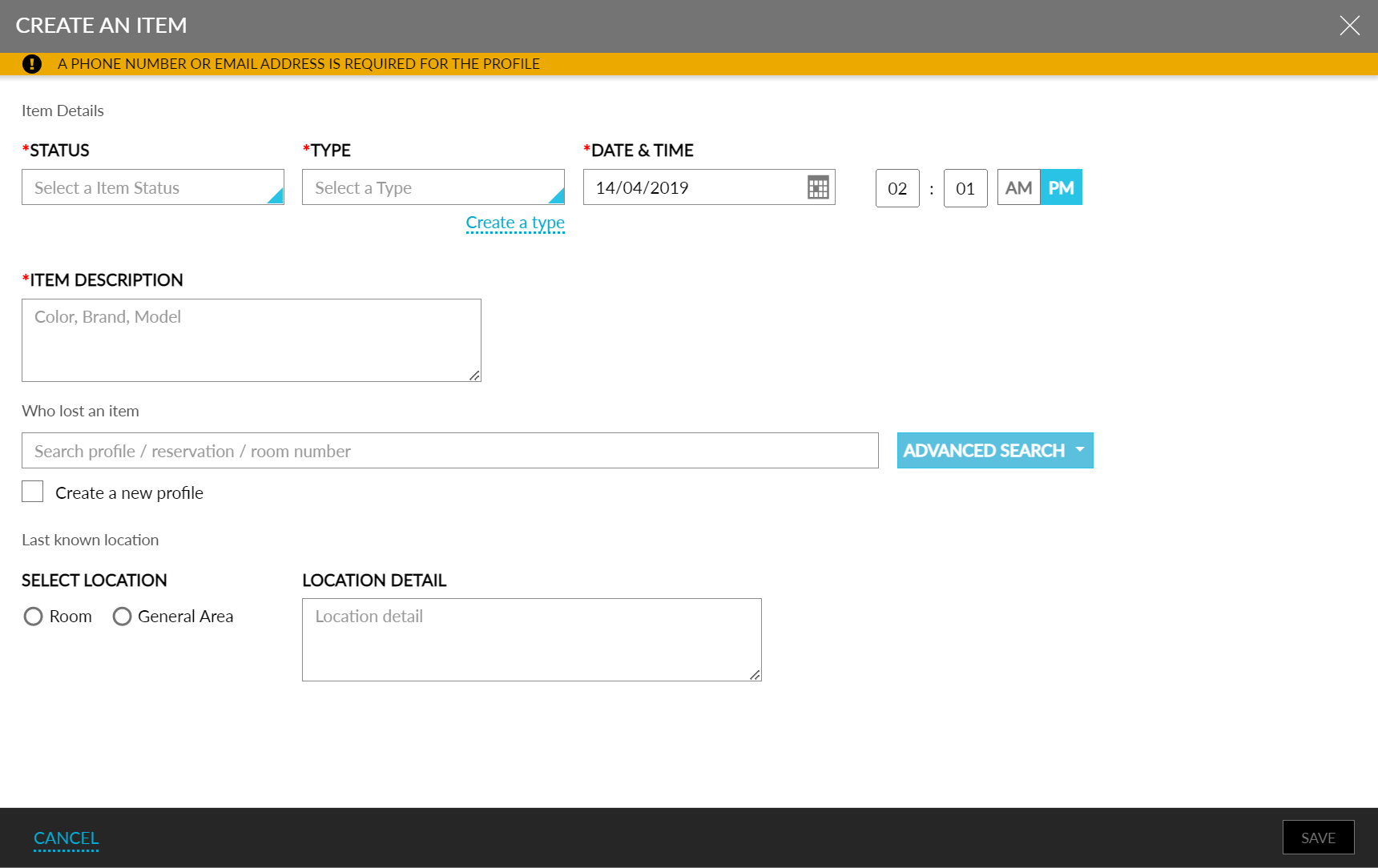The image size is (1378, 868).
Task: Click the Cancel link at the bottom
Action: (x=66, y=837)
